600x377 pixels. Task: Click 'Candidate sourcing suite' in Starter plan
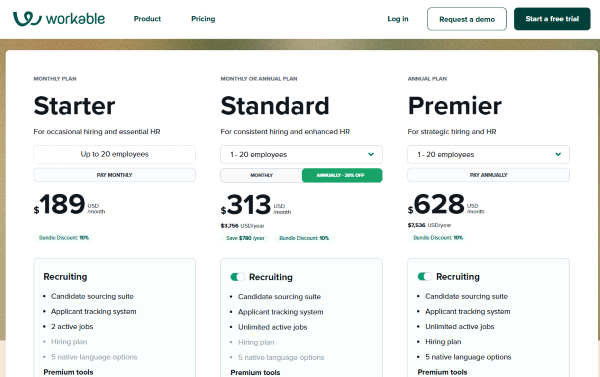coord(92,296)
